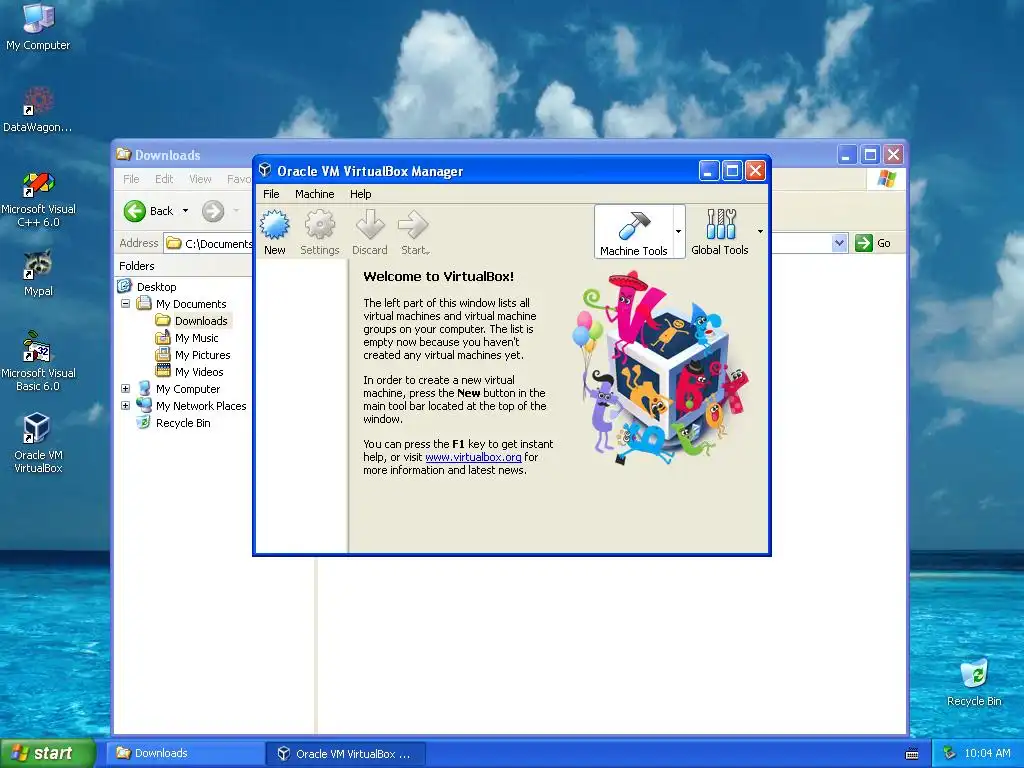
Task: Open Back history dropdown arrow
Action: click(185, 211)
